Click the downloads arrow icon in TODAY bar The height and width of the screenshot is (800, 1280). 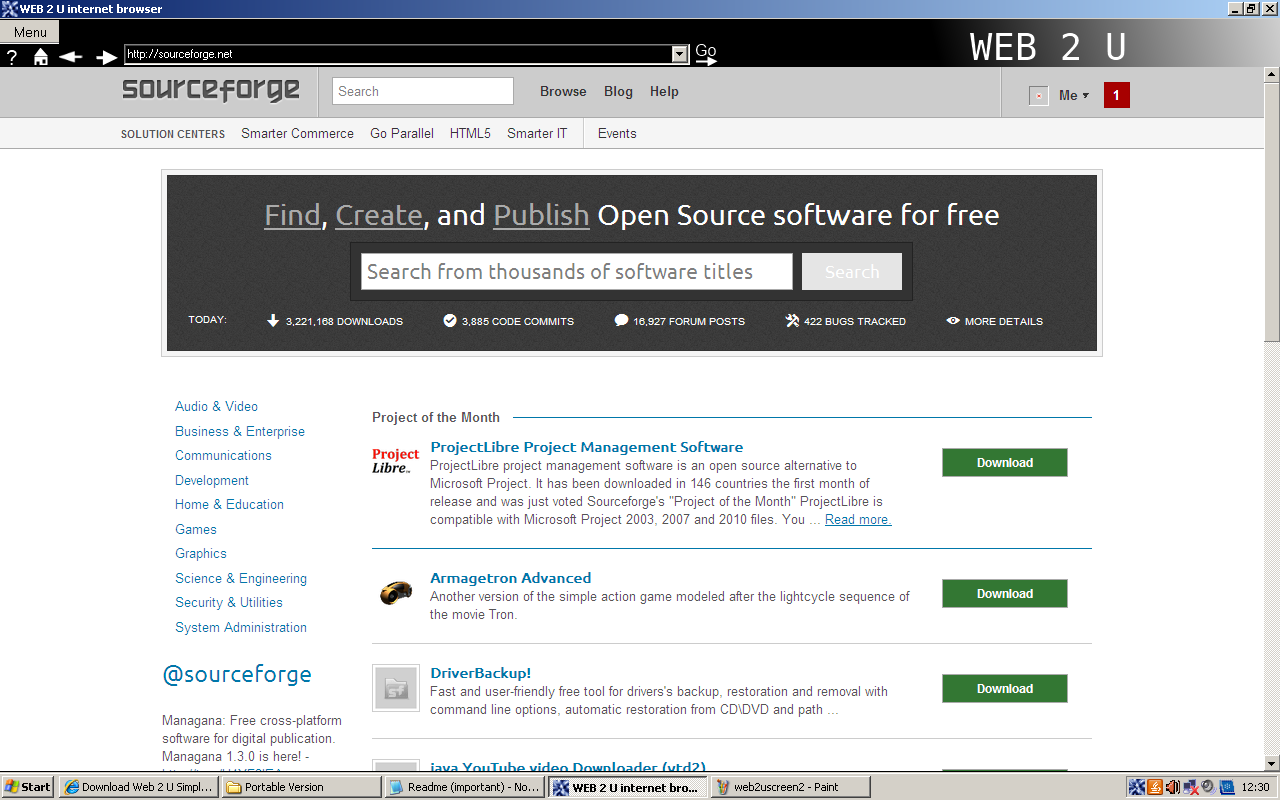tap(273, 321)
